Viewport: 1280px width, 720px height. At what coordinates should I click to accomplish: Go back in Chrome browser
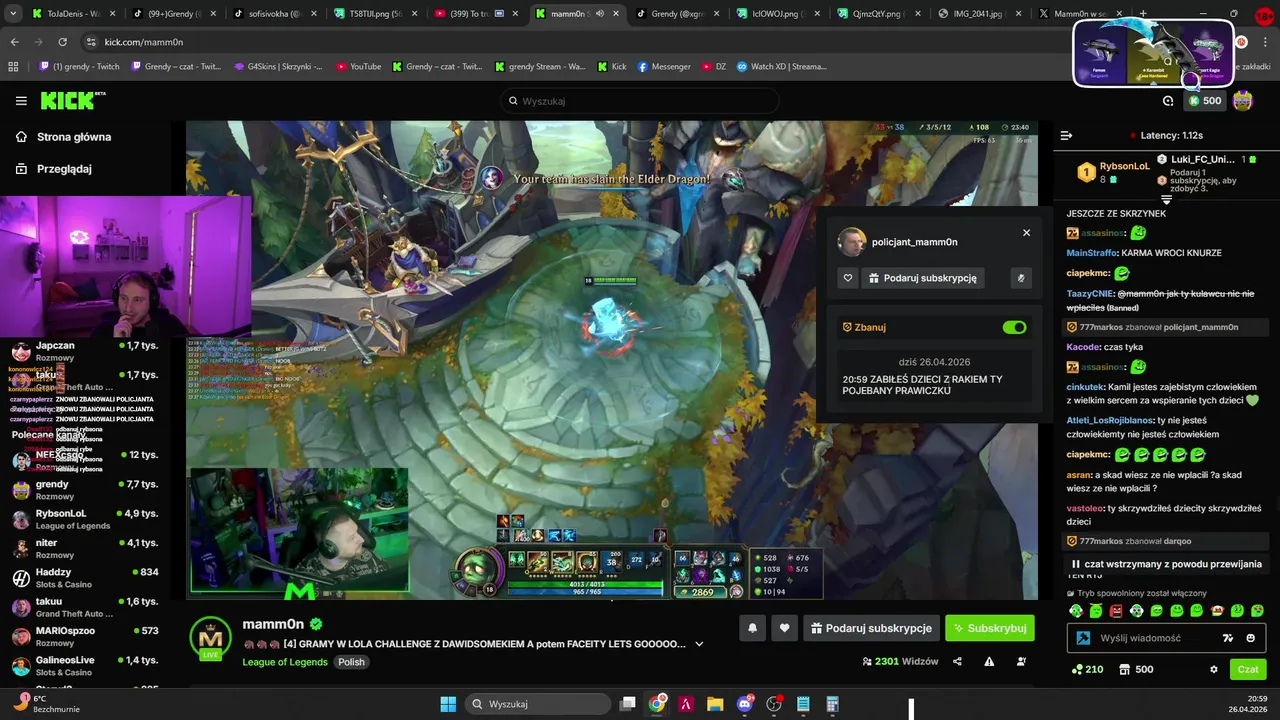coord(14,42)
